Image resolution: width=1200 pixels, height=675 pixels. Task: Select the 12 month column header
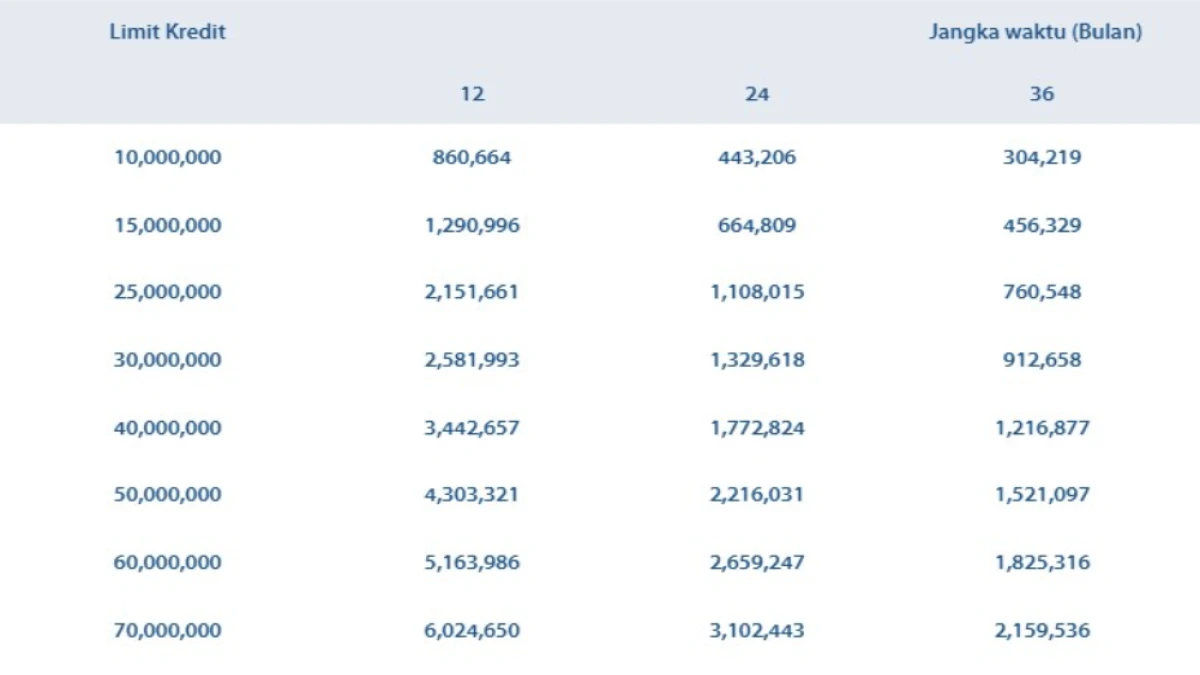[472, 94]
